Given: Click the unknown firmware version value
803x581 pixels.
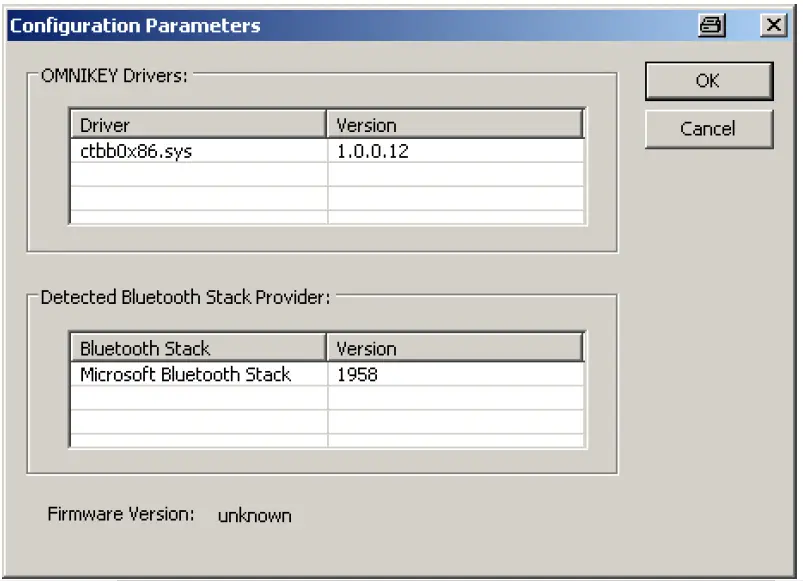Looking at the screenshot, I should tap(253, 515).
